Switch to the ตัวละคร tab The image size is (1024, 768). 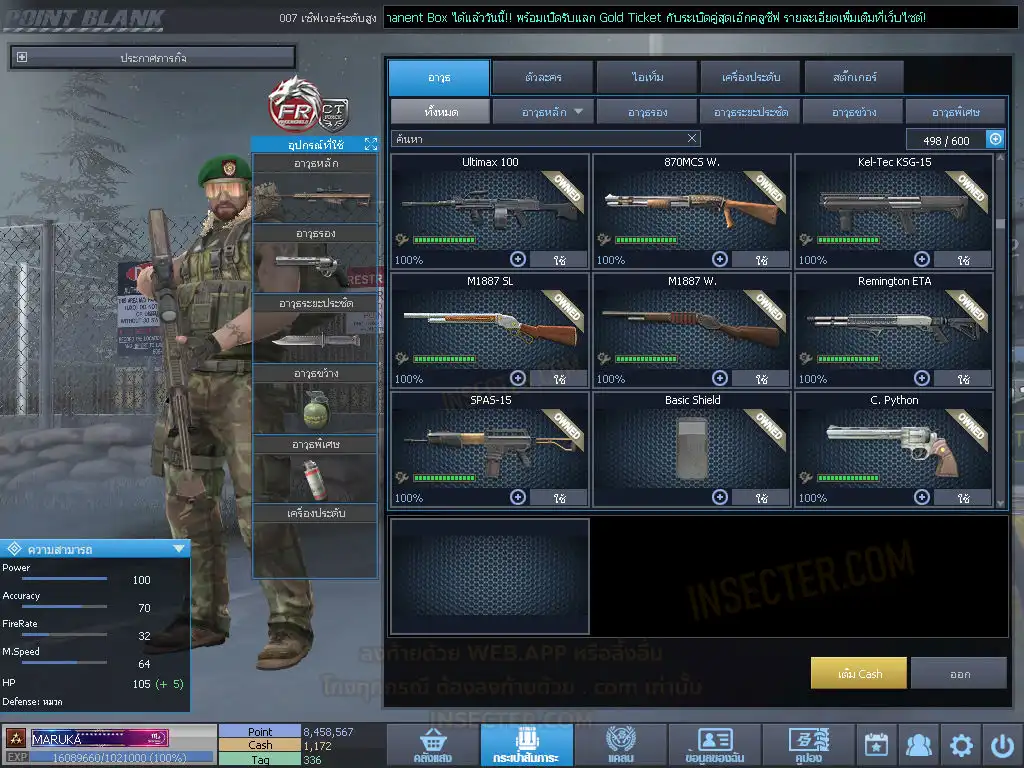(541, 77)
